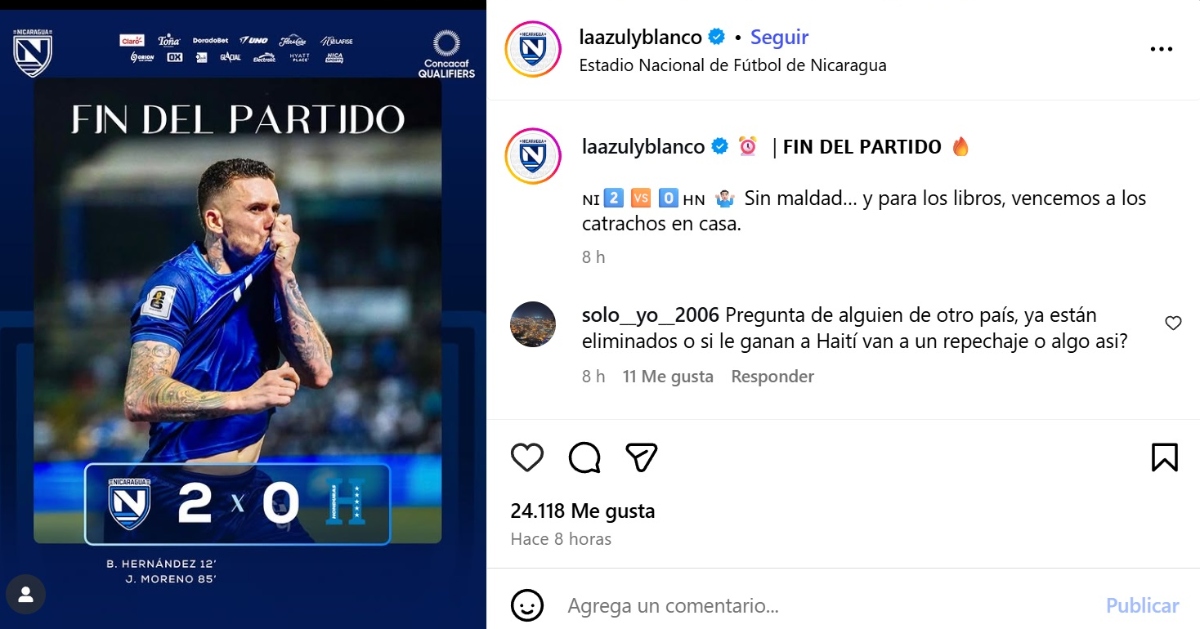The width and height of the screenshot is (1200, 629).
Task: Open comments via speech bubble icon
Action: pyautogui.click(x=585, y=457)
